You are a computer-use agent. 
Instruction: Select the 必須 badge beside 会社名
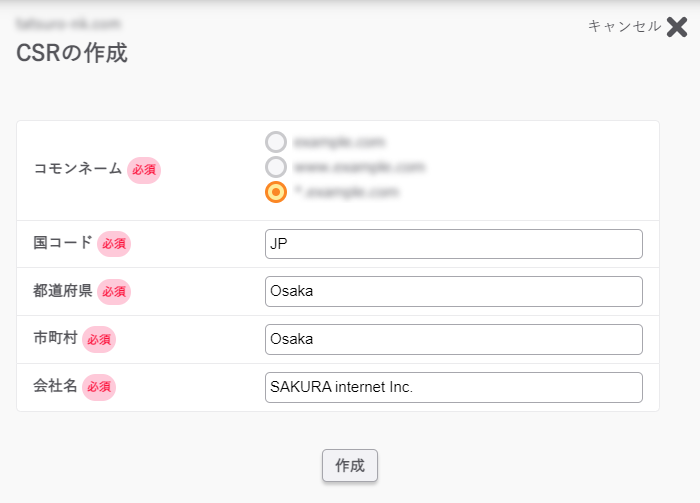[x=99, y=388]
